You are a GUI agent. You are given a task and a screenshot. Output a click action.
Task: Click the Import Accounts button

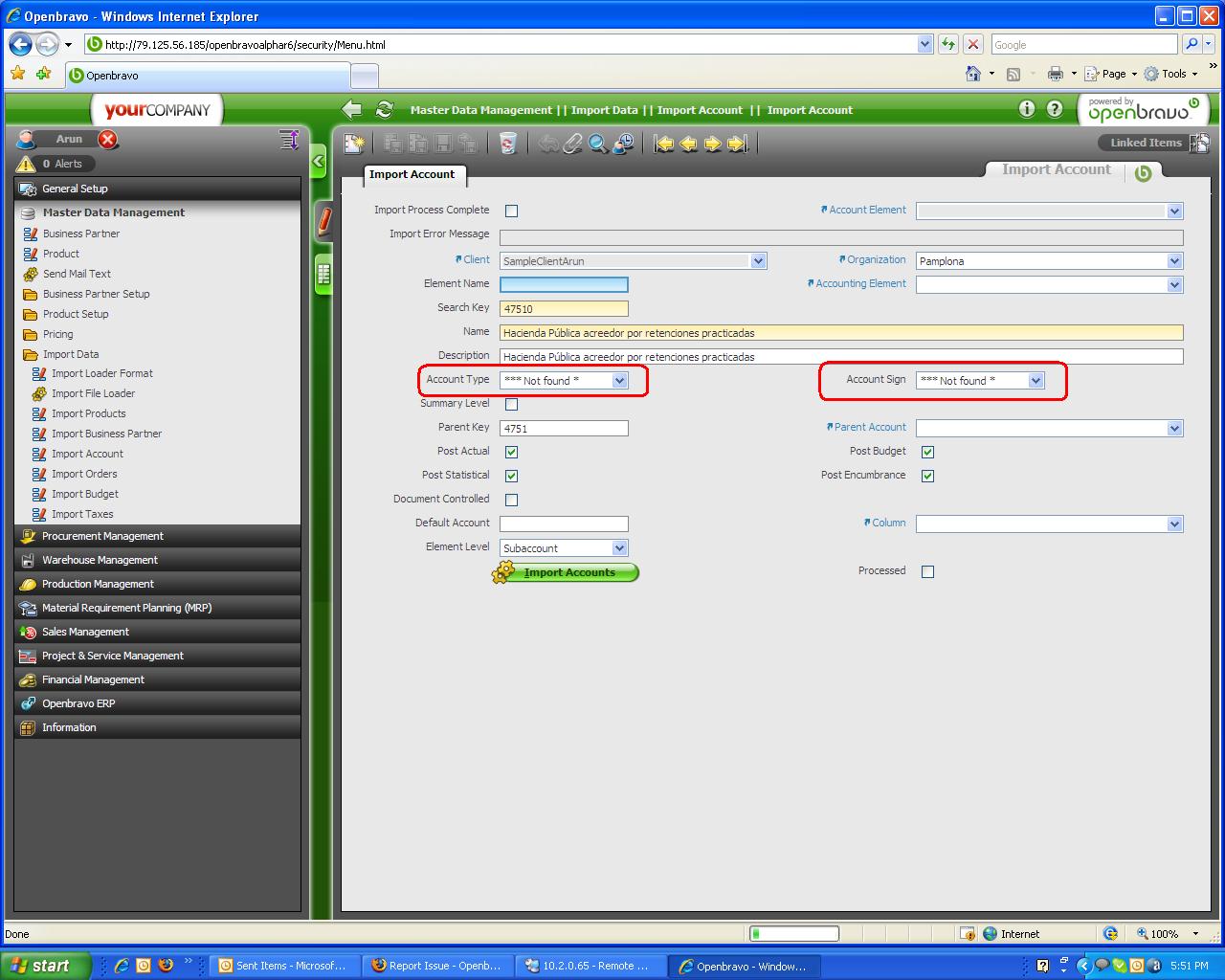pyautogui.click(x=568, y=572)
